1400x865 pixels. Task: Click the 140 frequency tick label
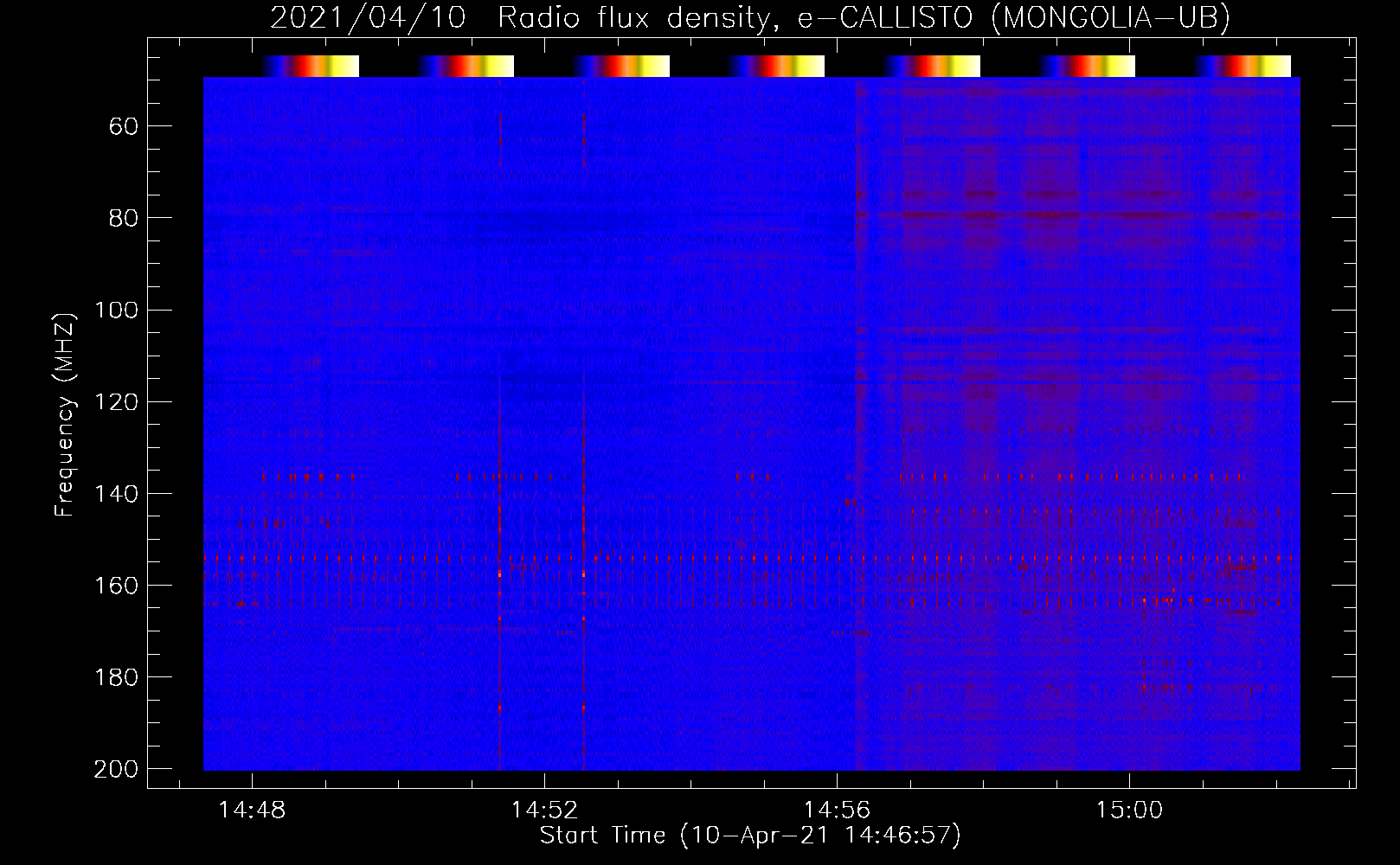(117, 494)
